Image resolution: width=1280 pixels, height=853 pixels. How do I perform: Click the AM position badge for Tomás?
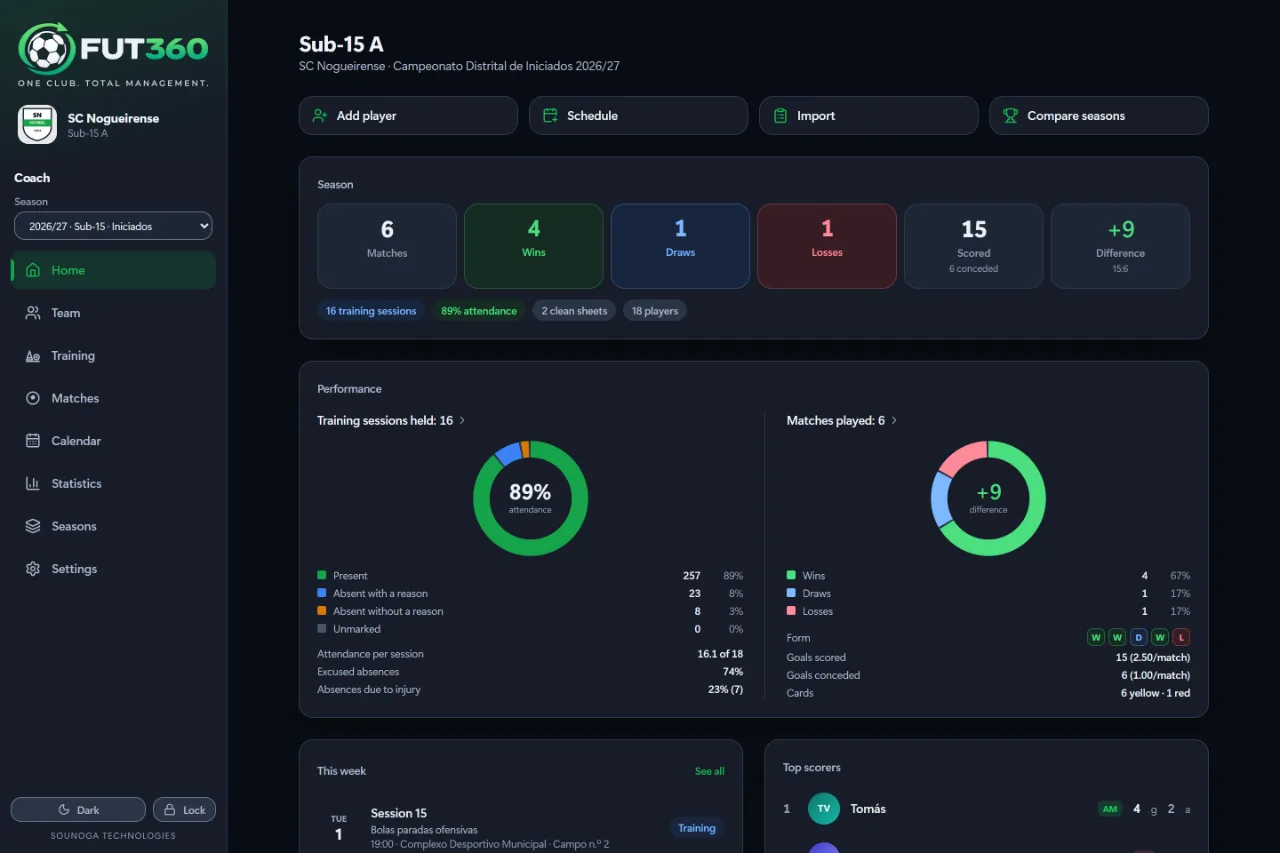pyautogui.click(x=1110, y=809)
